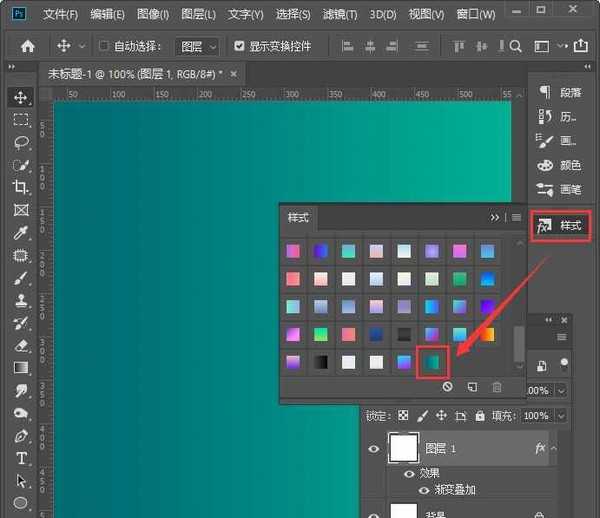The image size is (600, 518).
Task: Select the Eyedropper tool
Action: coord(20,233)
